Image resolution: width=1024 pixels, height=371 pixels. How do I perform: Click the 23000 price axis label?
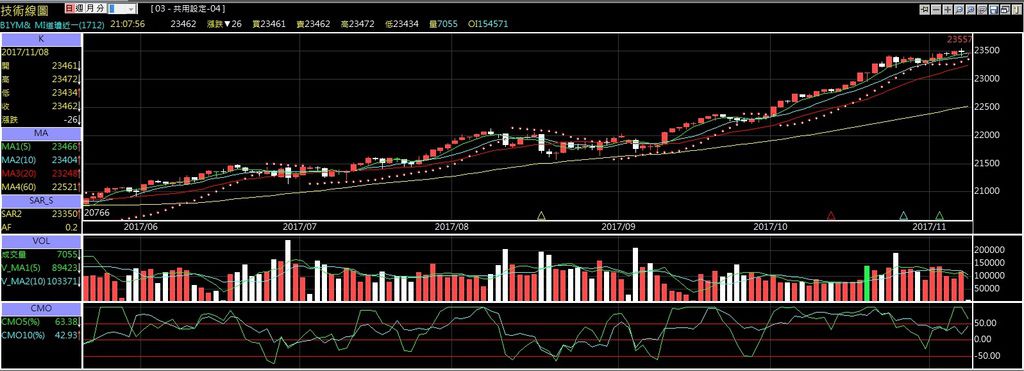coord(986,78)
